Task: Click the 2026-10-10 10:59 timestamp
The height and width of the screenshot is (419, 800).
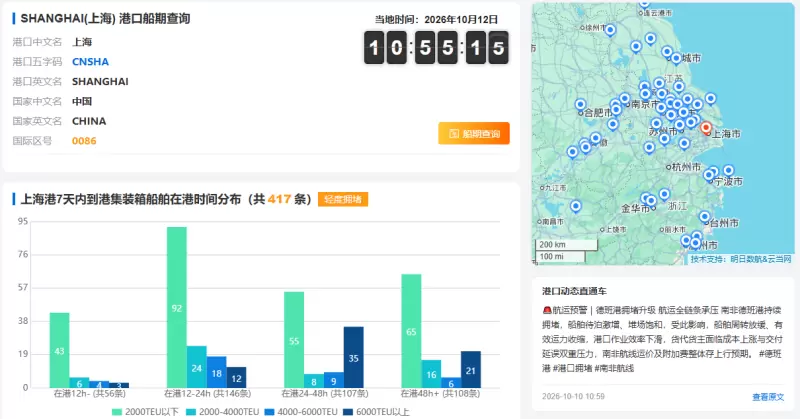Action: tap(573, 397)
